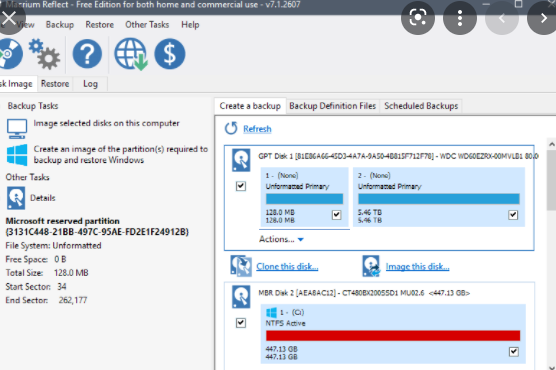Click the Backup Tasks section heading

33,106
